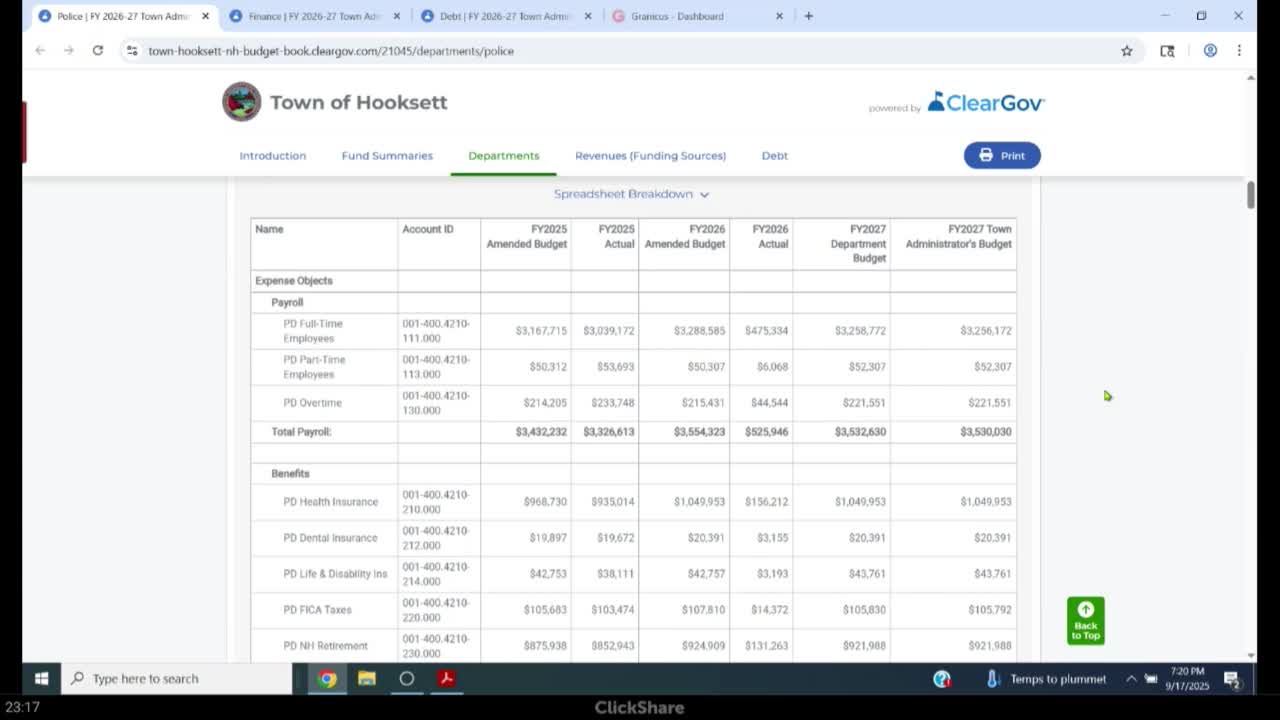Click the media/search side panel icon
Screen dimensions: 1280x720
1167,51
